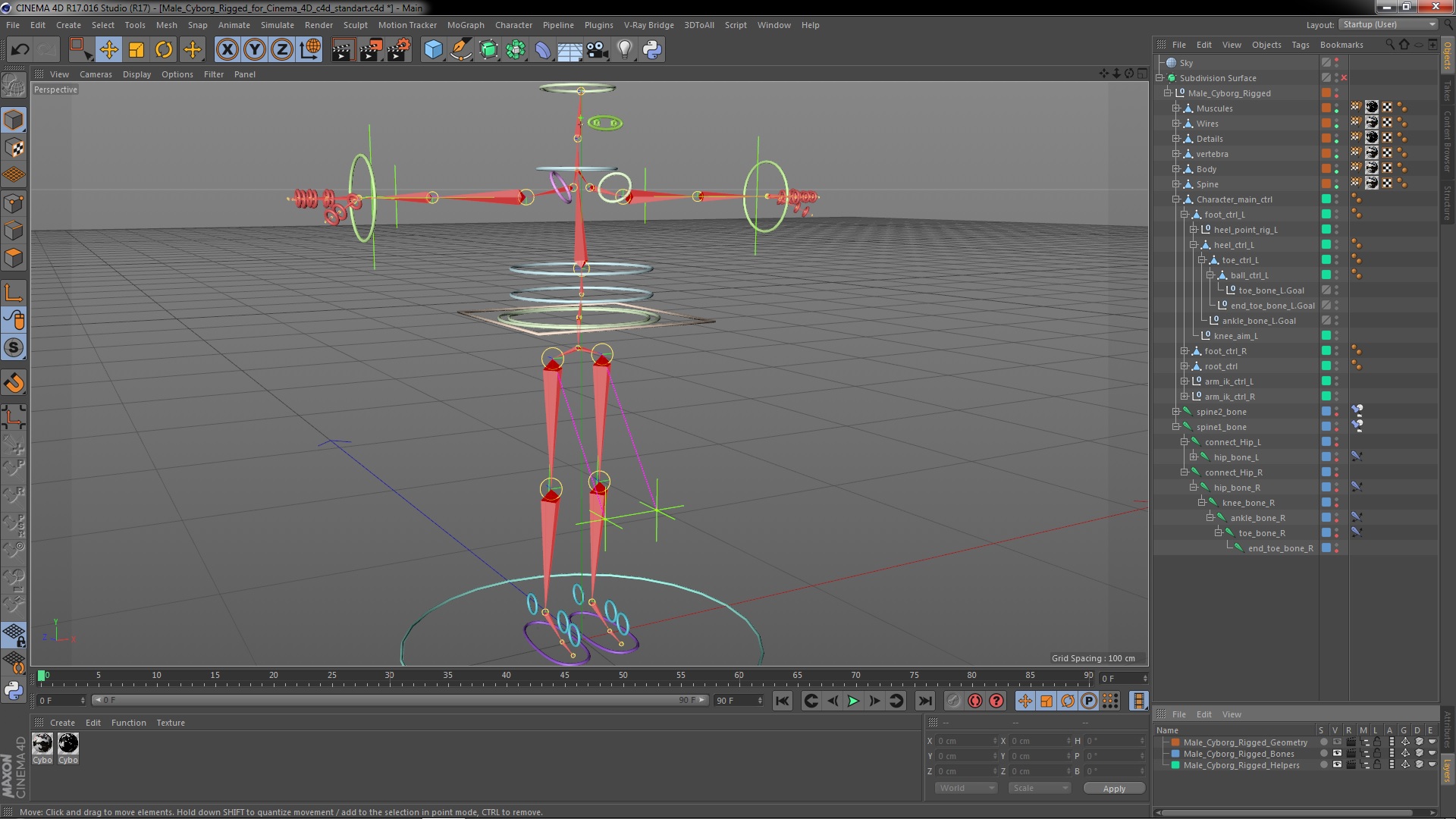Image resolution: width=1456 pixels, height=819 pixels.
Task: Select the Texture mode icon in left palette
Action: click(x=14, y=148)
